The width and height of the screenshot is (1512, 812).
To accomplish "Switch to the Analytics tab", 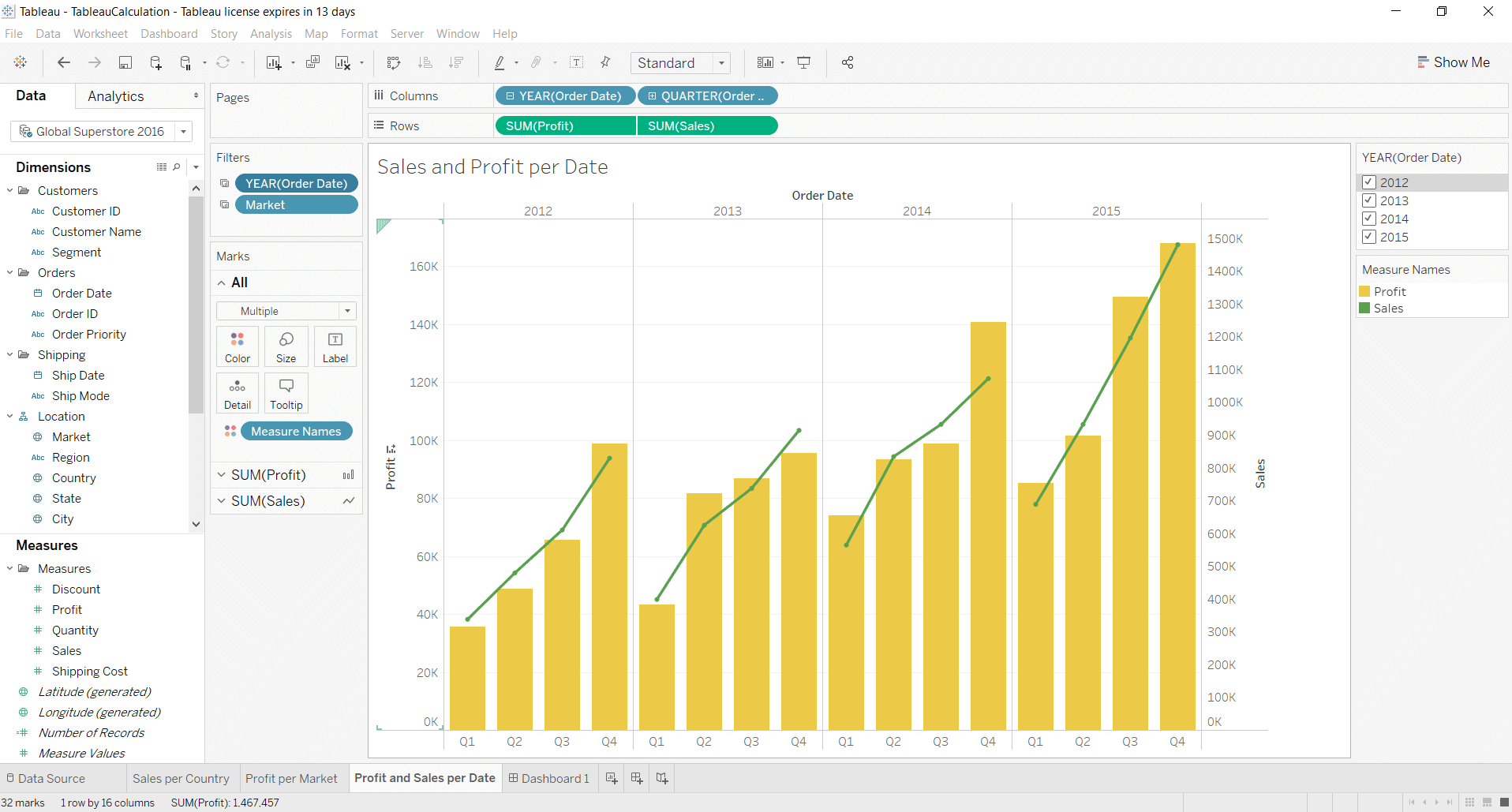I will (x=116, y=96).
